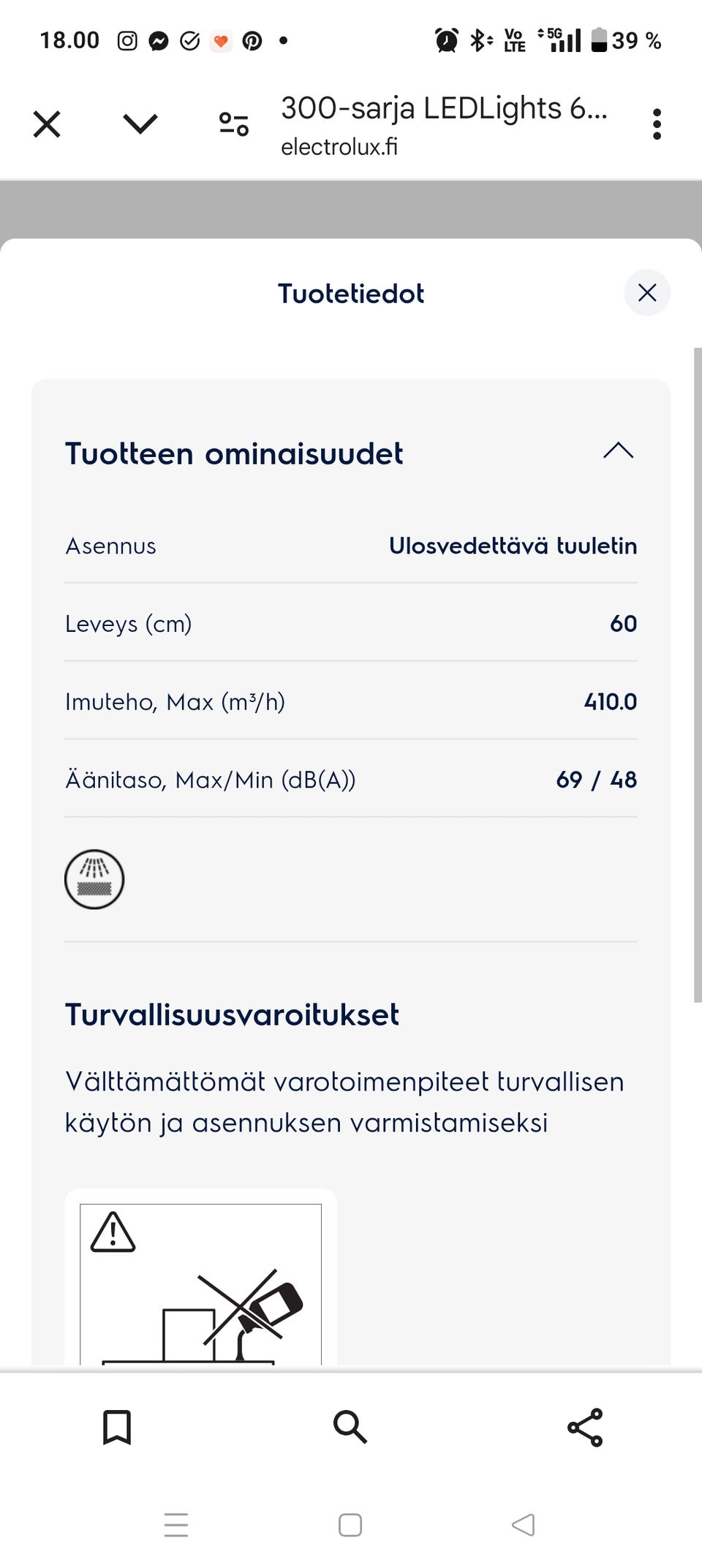Tap the grease filter feature icon

pyautogui.click(x=94, y=879)
